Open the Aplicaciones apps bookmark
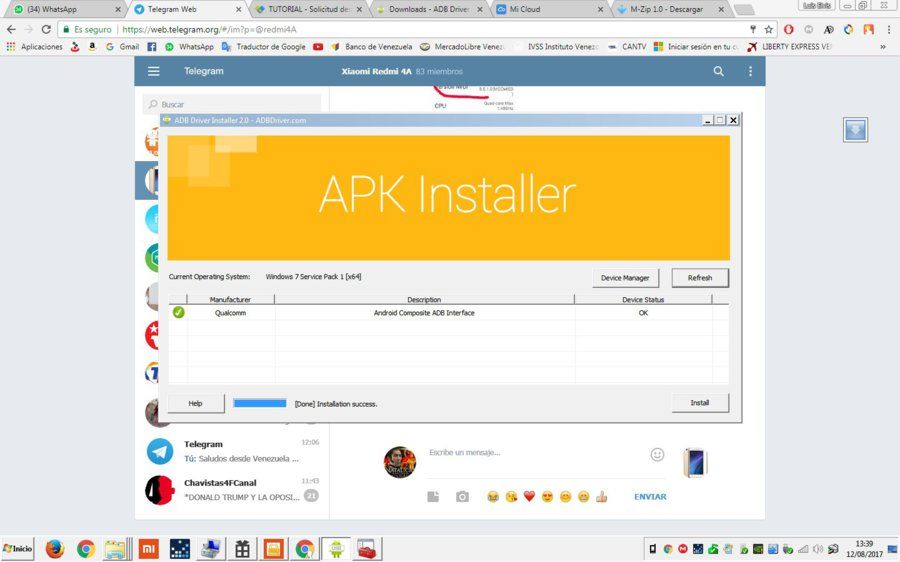The width and height of the screenshot is (900, 562). point(34,46)
